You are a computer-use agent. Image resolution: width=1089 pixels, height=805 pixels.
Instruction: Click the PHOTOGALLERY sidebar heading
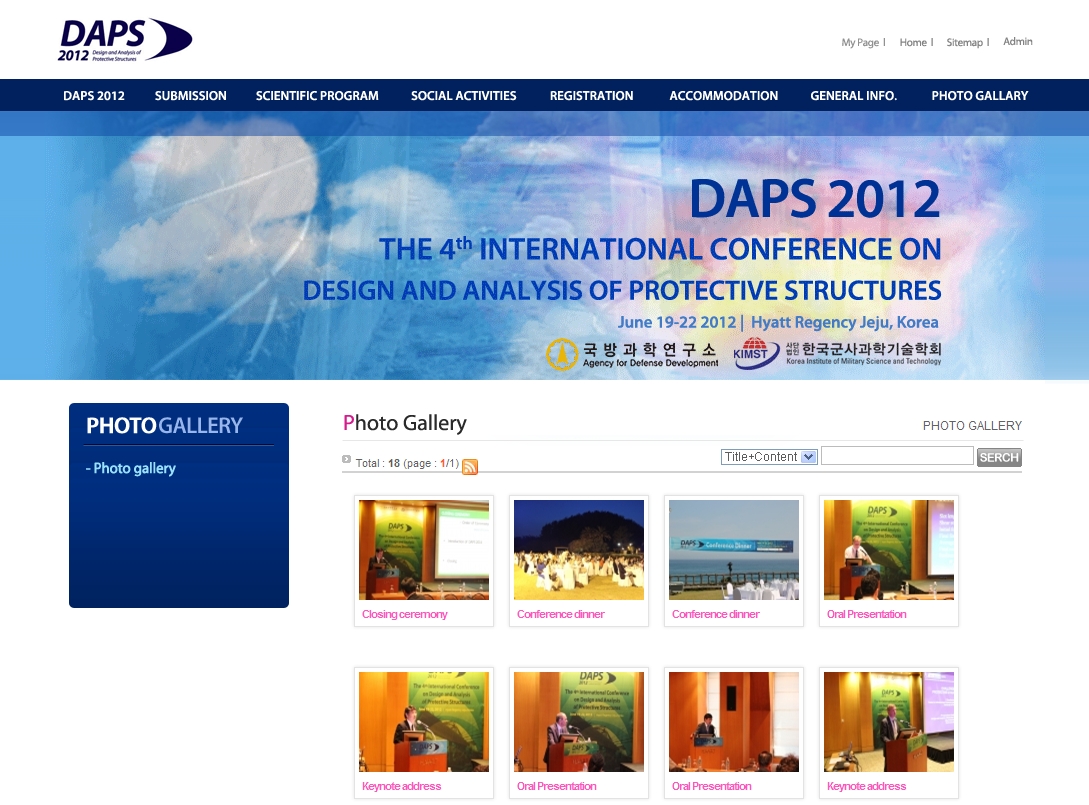coord(164,426)
